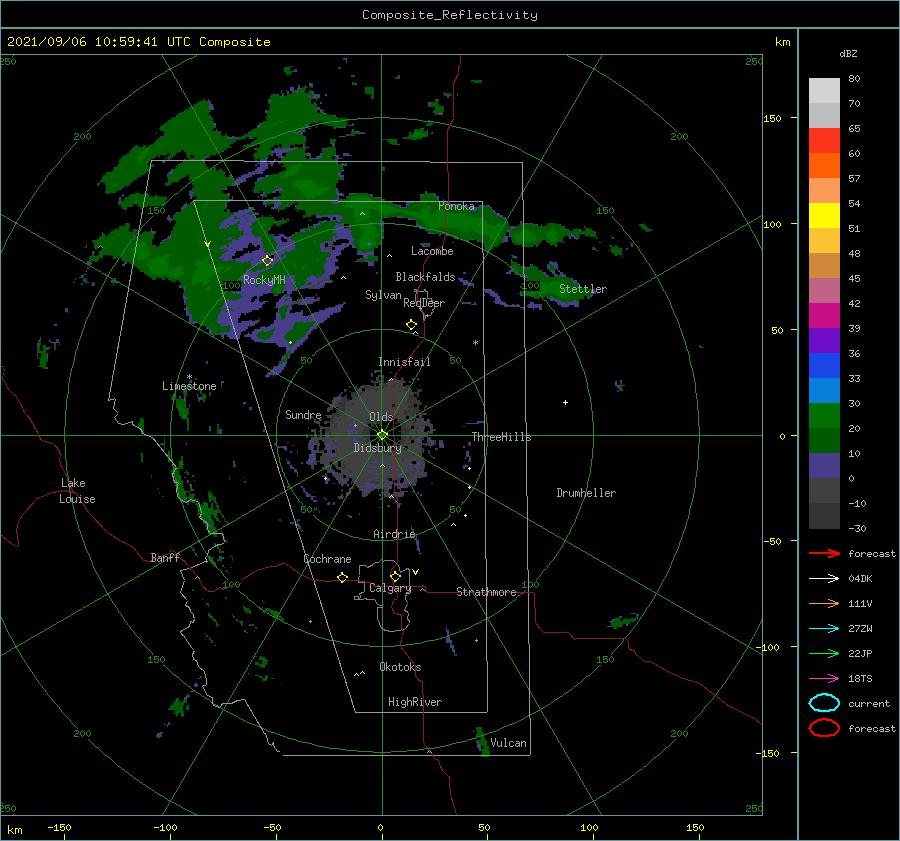Click the RockyMH label
Image resolution: width=900 pixels, height=841 pixels.
point(264,280)
